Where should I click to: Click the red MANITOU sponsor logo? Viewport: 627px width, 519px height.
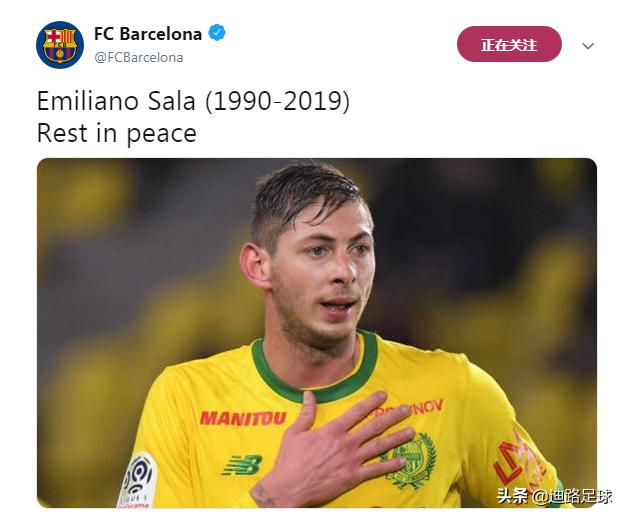click(243, 418)
